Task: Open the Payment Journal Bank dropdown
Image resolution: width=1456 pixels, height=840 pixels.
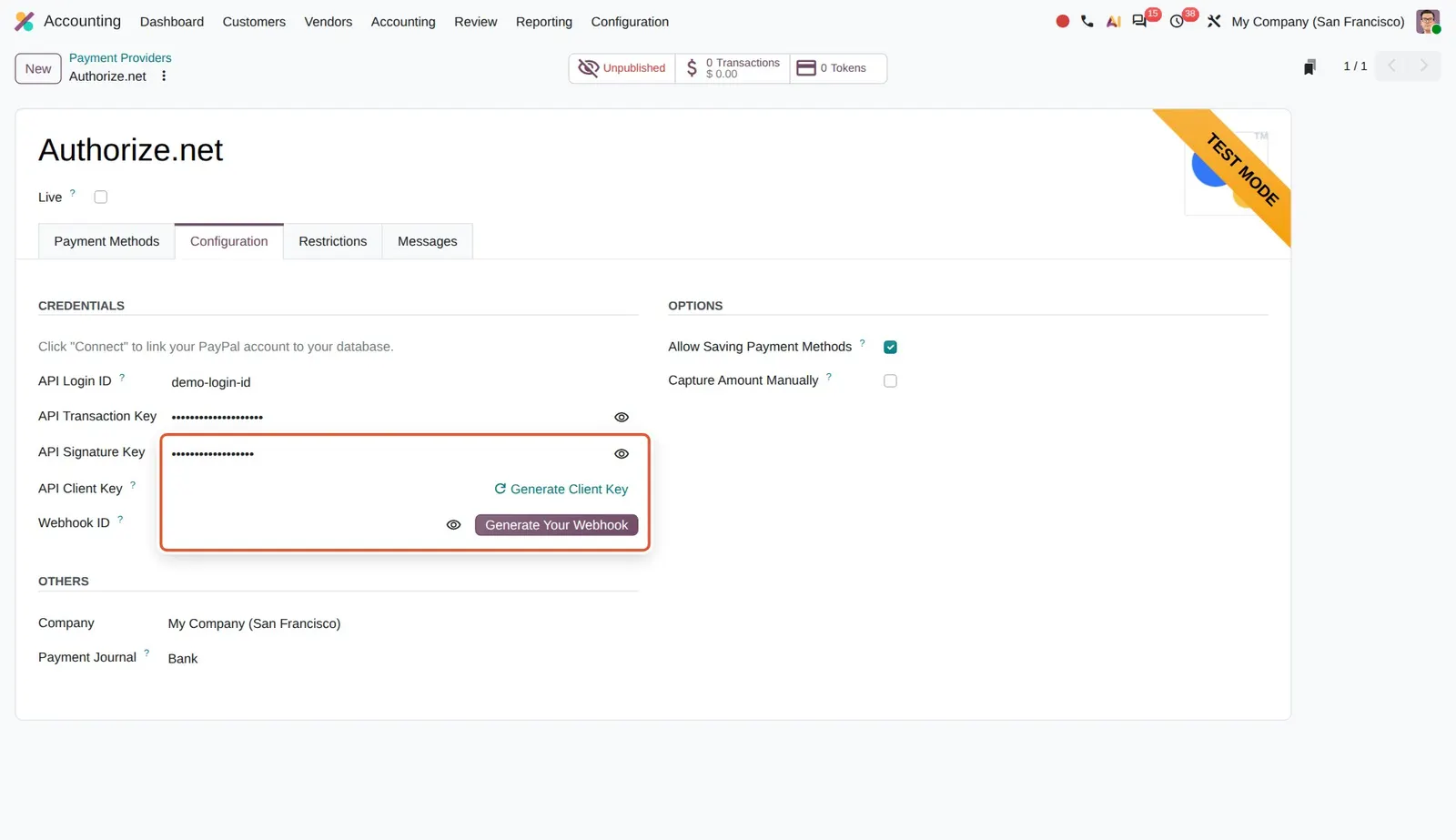Action: click(x=402, y=658)
